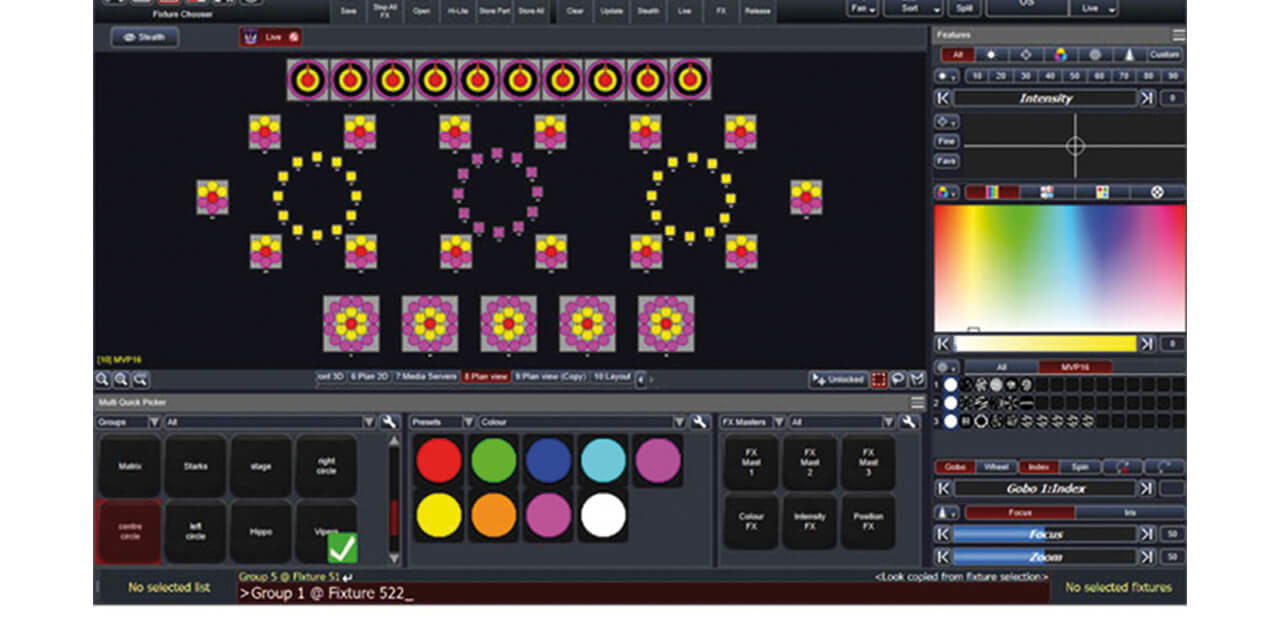Pick the red colour preset swatch
Screen dimensions: 1280x640
(x=438, y=461)
